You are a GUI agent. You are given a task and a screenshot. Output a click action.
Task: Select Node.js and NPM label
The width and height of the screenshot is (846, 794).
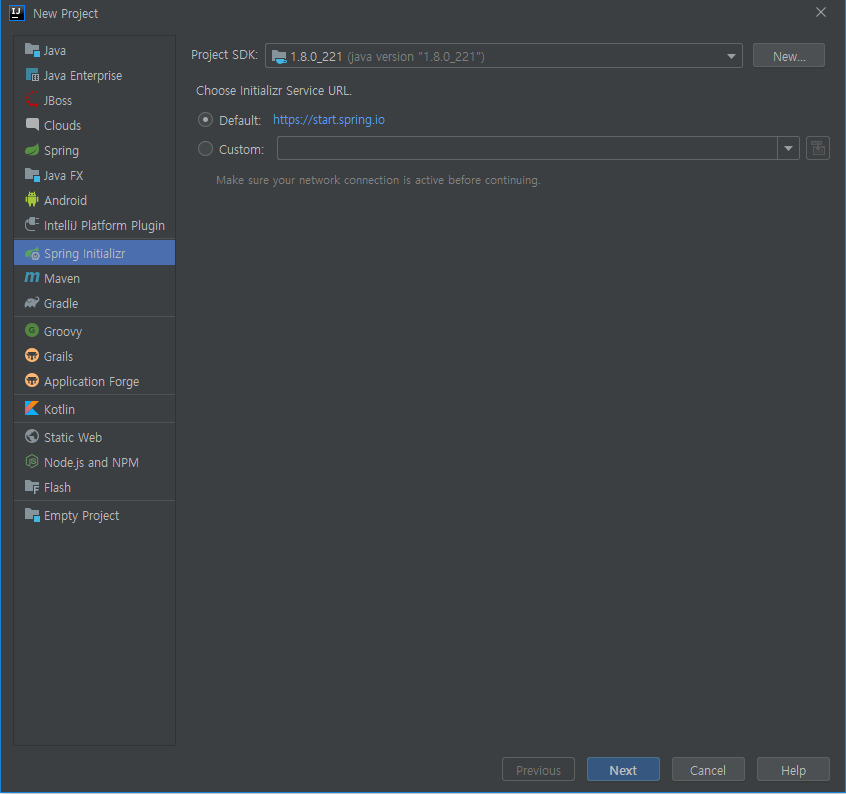tap(91, 462)
